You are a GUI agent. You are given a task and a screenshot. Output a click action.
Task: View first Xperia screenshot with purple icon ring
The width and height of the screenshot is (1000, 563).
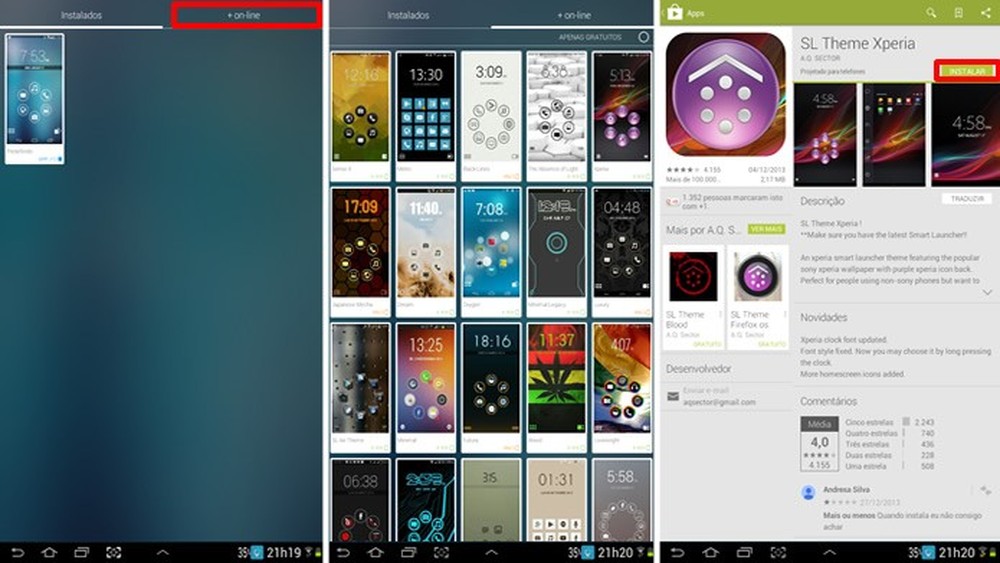[x=825, y=135]
